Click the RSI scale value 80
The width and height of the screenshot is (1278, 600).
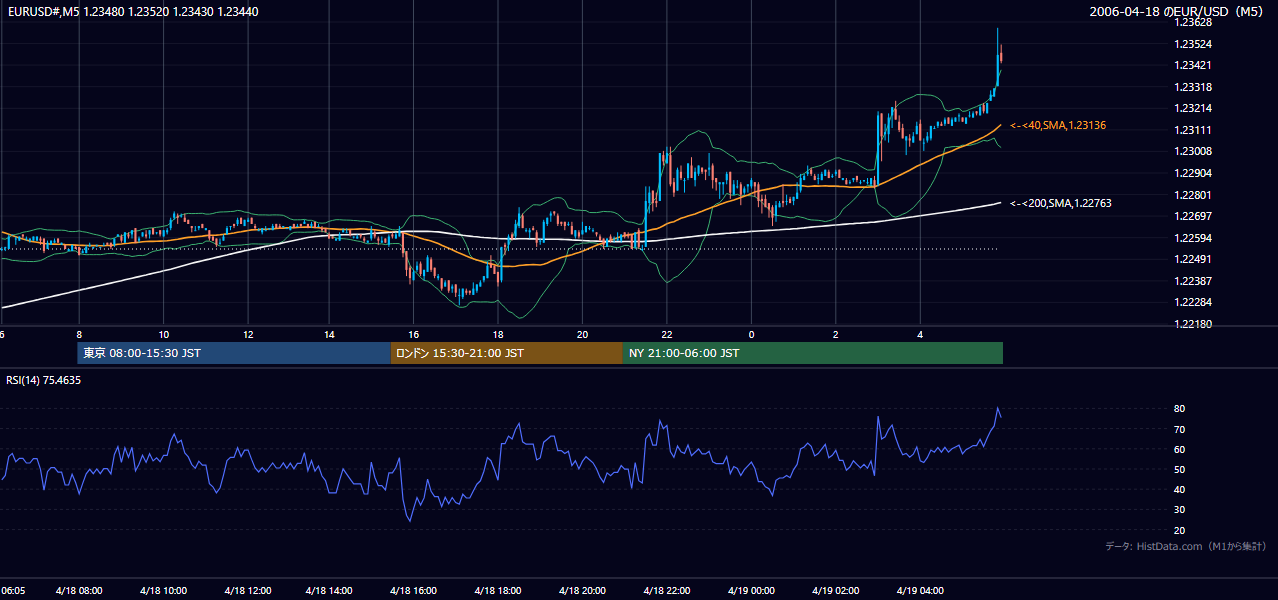[1180, 409]
